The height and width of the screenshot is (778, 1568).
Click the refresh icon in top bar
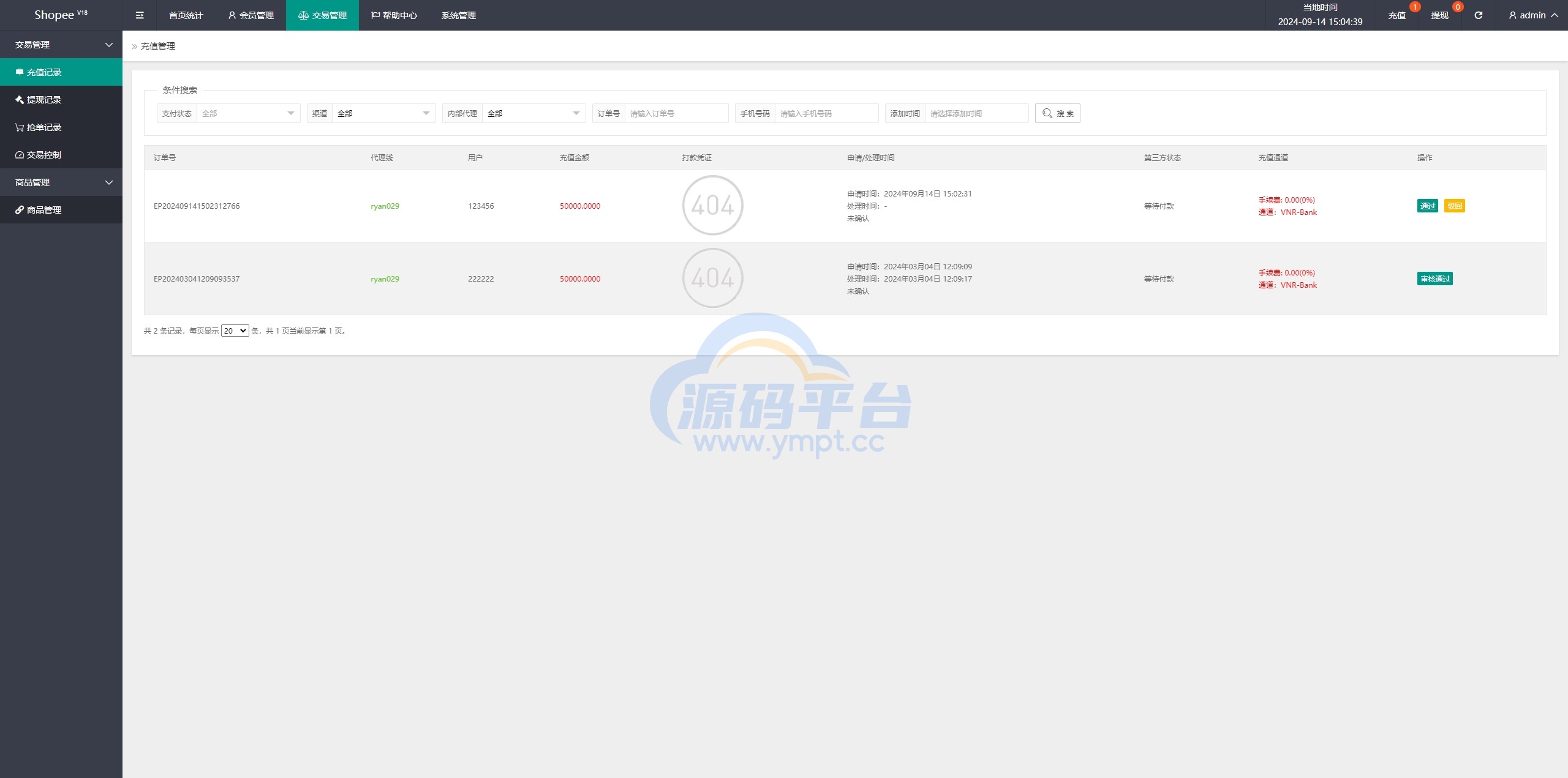point(1478,15)
